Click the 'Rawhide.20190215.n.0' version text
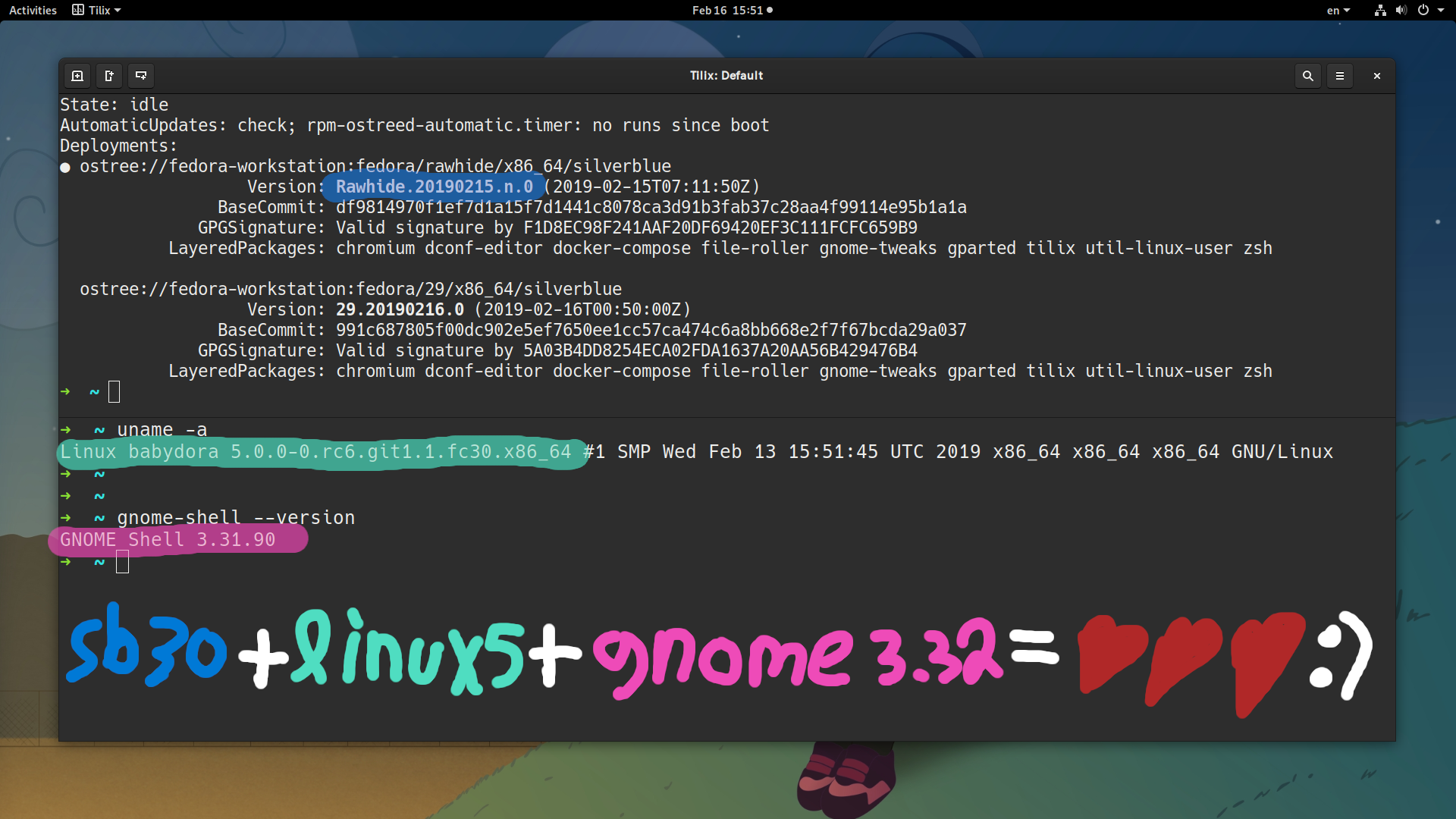Screen dimensions: 1456x819 tap(435, 187)
